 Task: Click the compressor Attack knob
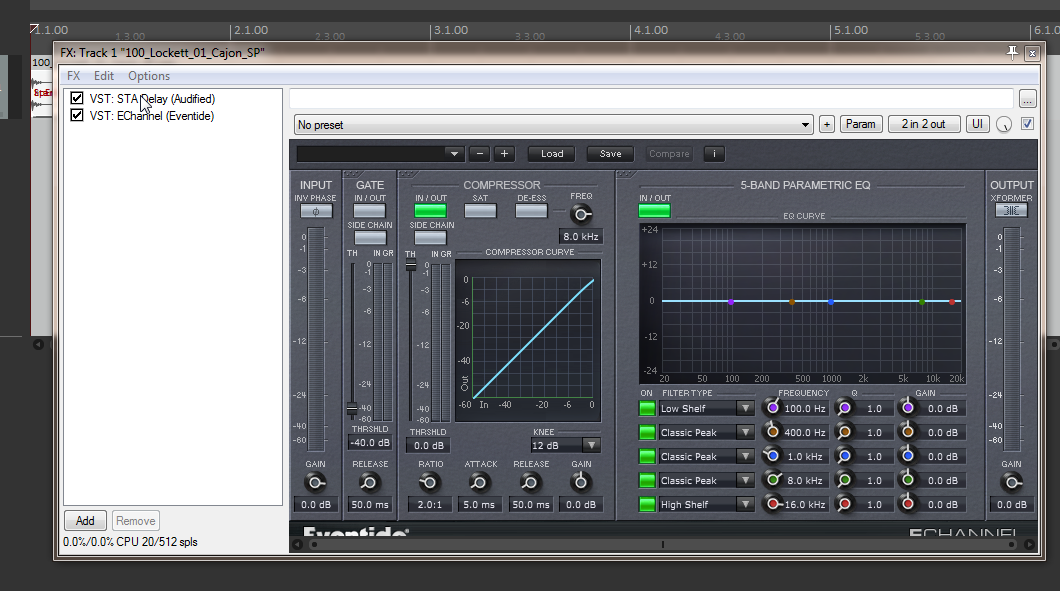(x=479, y=483)
